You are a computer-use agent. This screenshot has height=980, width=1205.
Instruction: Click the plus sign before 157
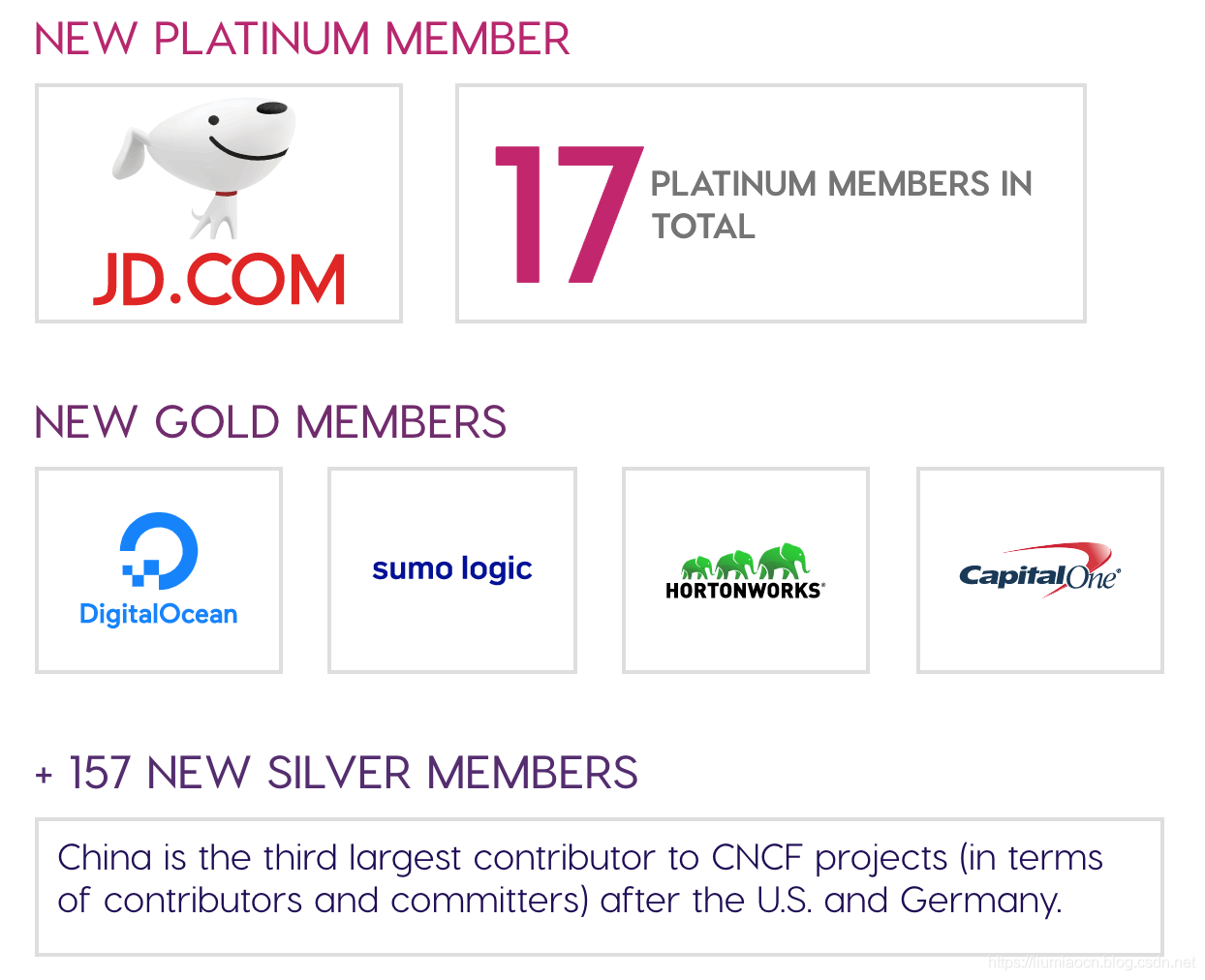tap(44, 775)
